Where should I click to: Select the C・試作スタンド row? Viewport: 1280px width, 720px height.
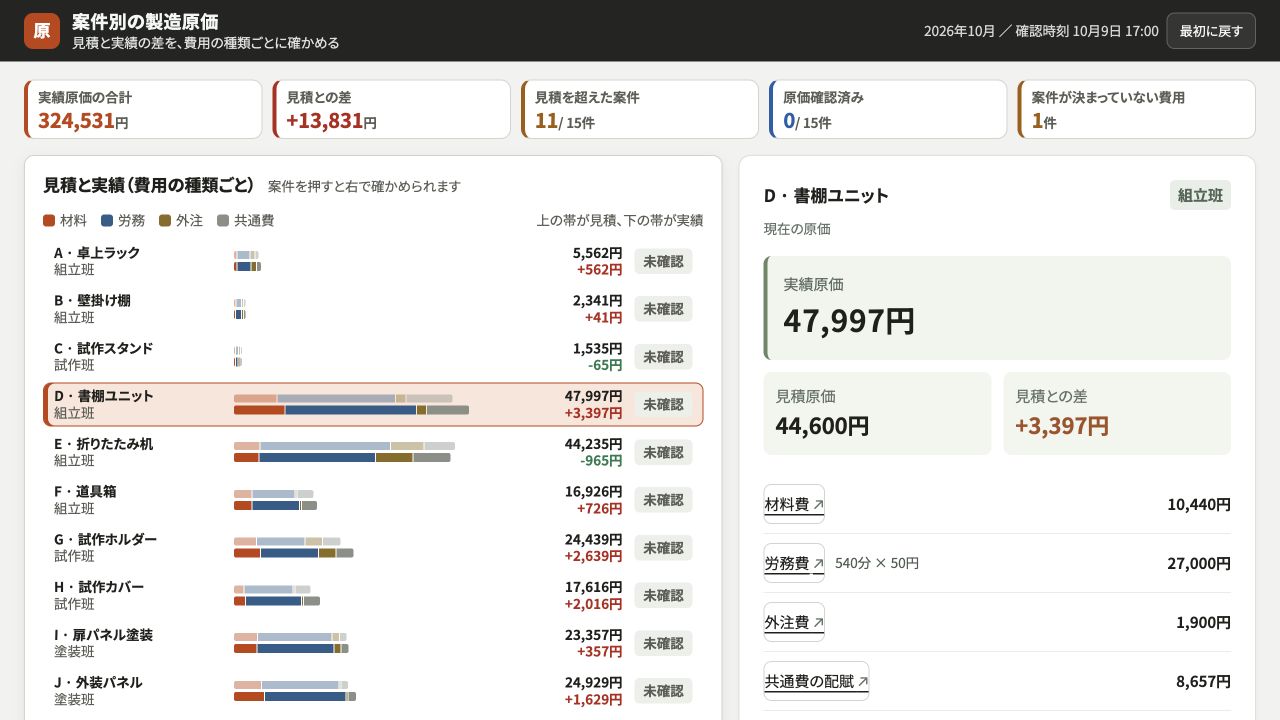373,357
